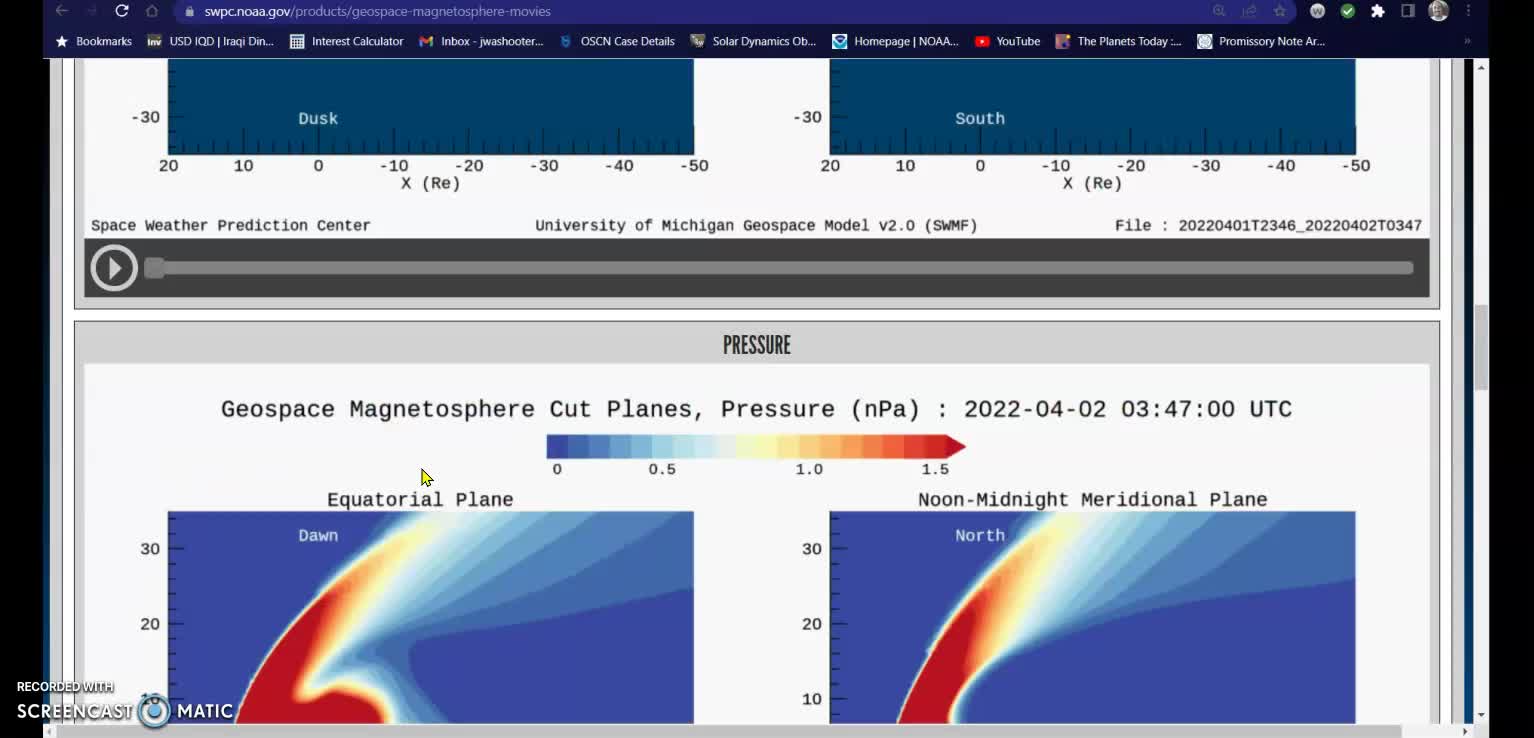This screenshot has width=1534, height=738.
Task: Open Homepage NOAA bookmark
Action: pos(895,41)
